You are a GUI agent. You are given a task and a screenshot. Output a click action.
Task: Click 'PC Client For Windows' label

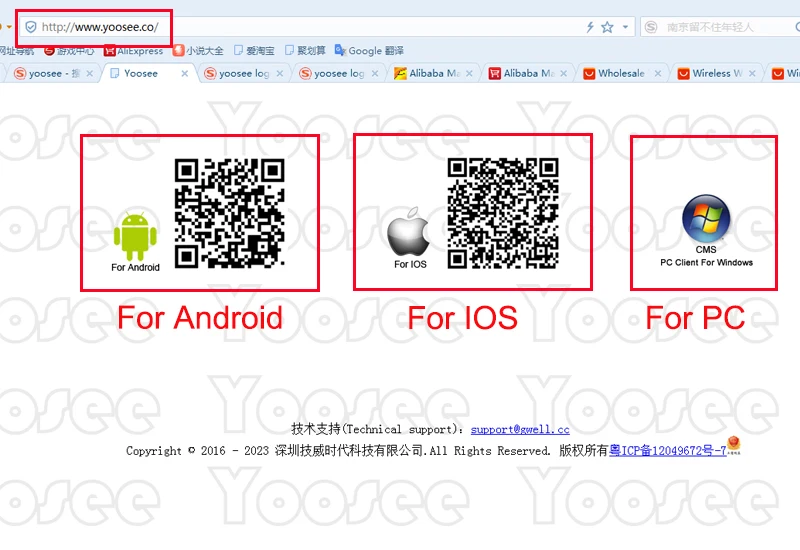coord(707,262)
